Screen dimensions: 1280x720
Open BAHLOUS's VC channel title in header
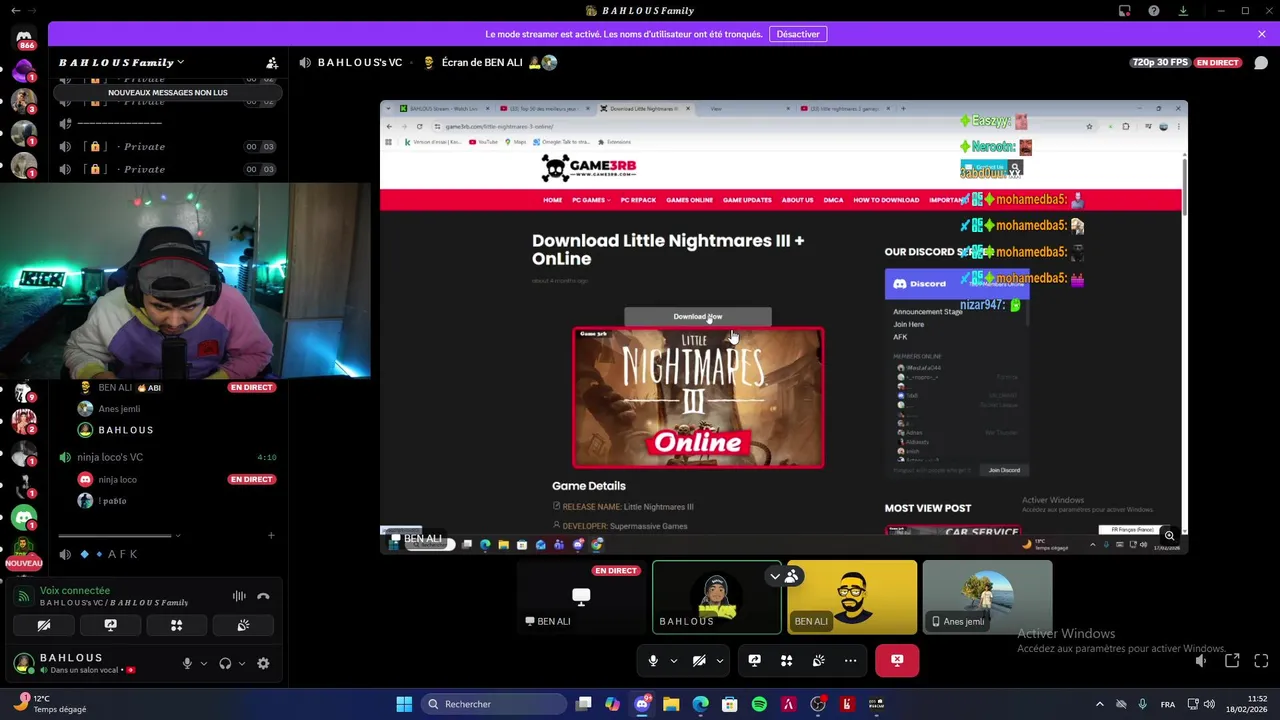[359, 62]
